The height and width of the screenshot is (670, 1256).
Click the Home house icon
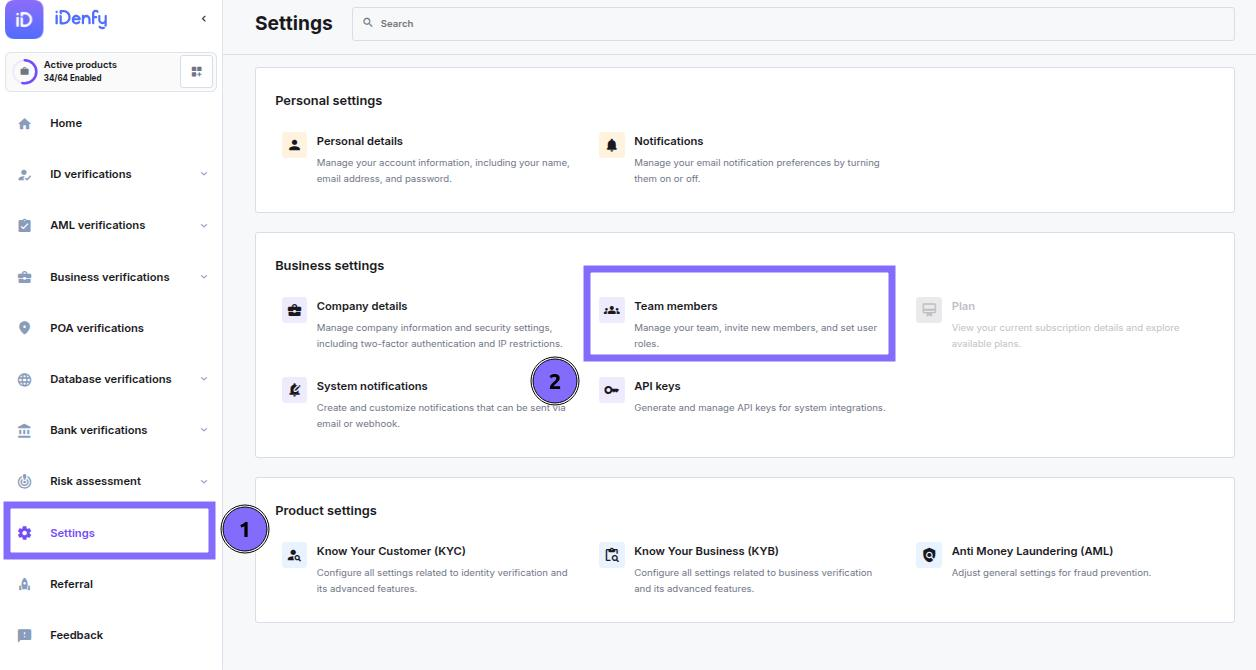click(x=25, y=124)
